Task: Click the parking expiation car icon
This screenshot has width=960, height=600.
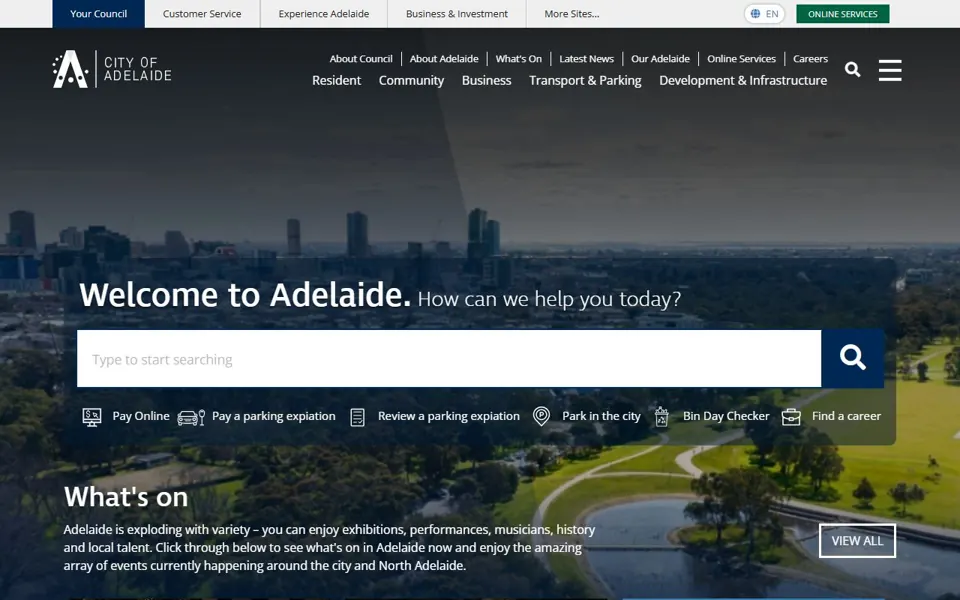Action: pyautogui.click(x=191, y=418)
